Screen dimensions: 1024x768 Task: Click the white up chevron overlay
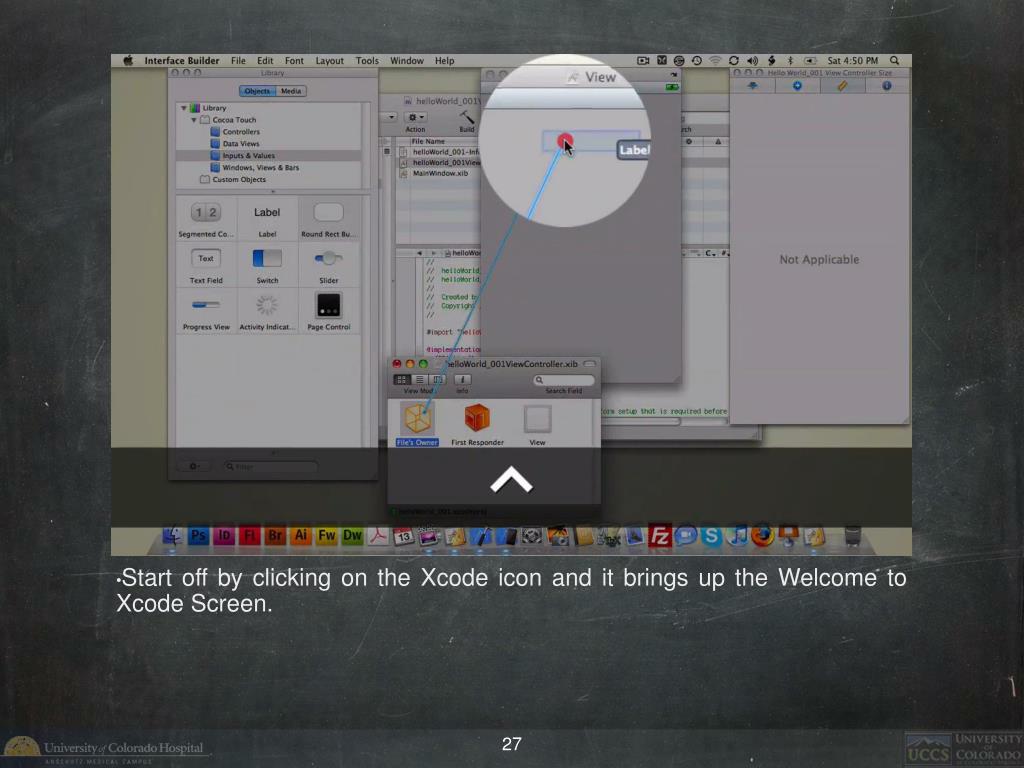[511, 480]
